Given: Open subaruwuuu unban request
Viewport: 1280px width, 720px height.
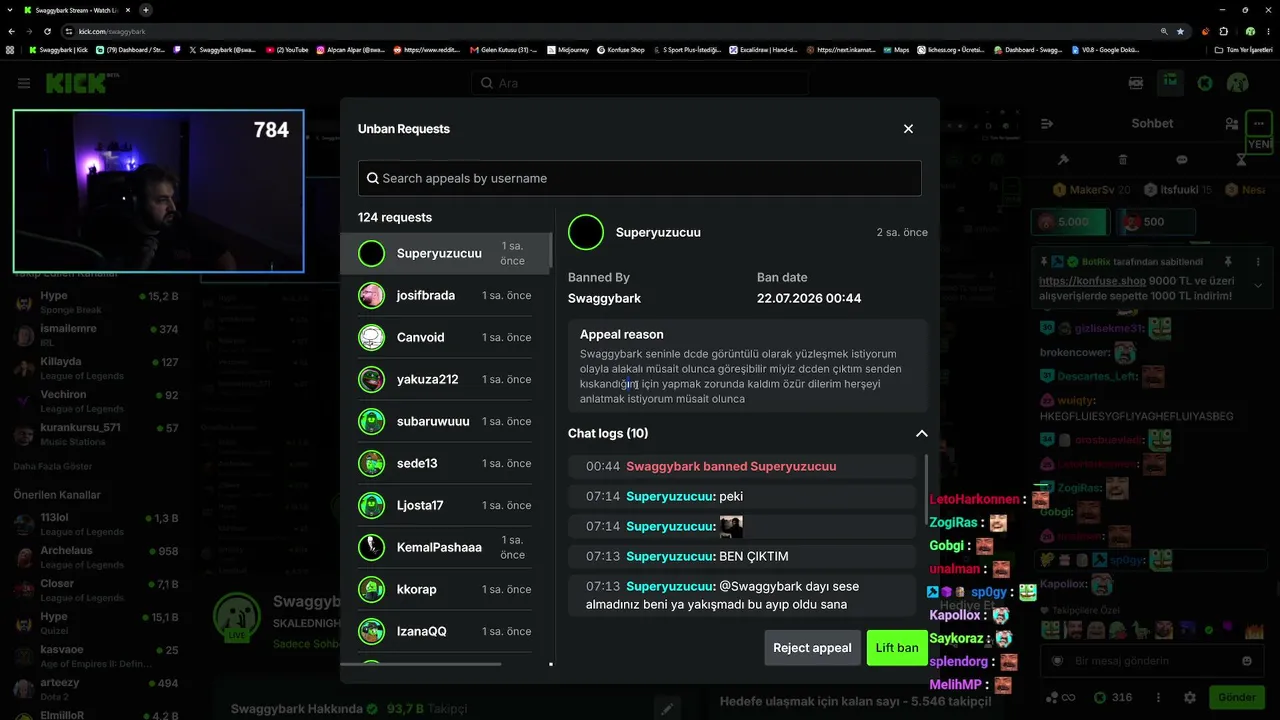Looking at the screenshot, I should (445, 421).
